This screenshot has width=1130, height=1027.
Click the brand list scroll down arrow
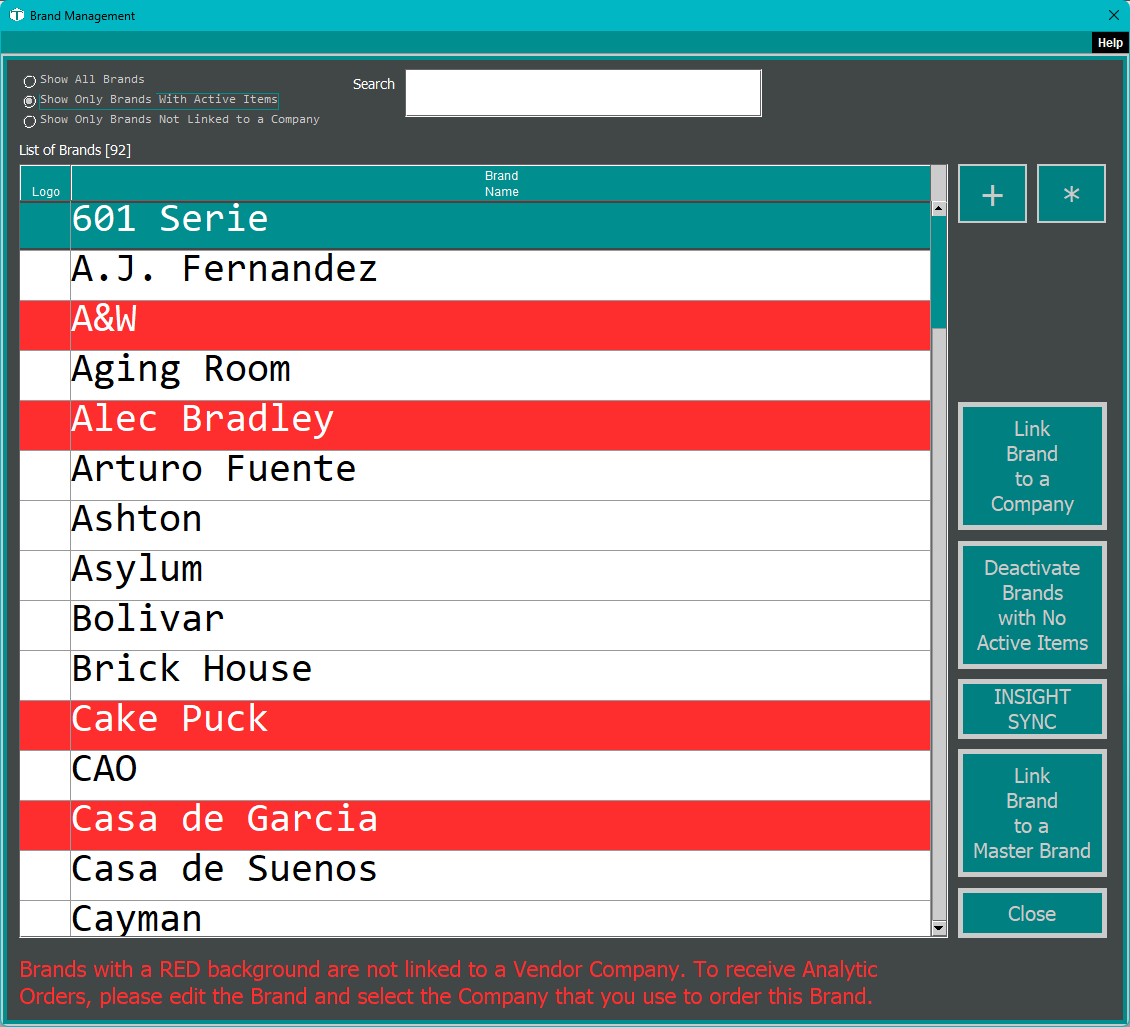pos(938,928)
